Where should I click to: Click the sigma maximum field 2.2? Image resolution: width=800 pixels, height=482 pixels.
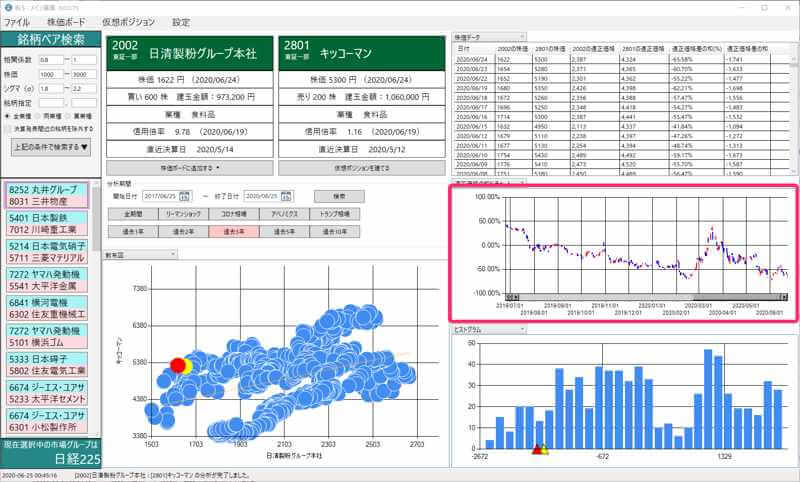[x=84, y=88]
